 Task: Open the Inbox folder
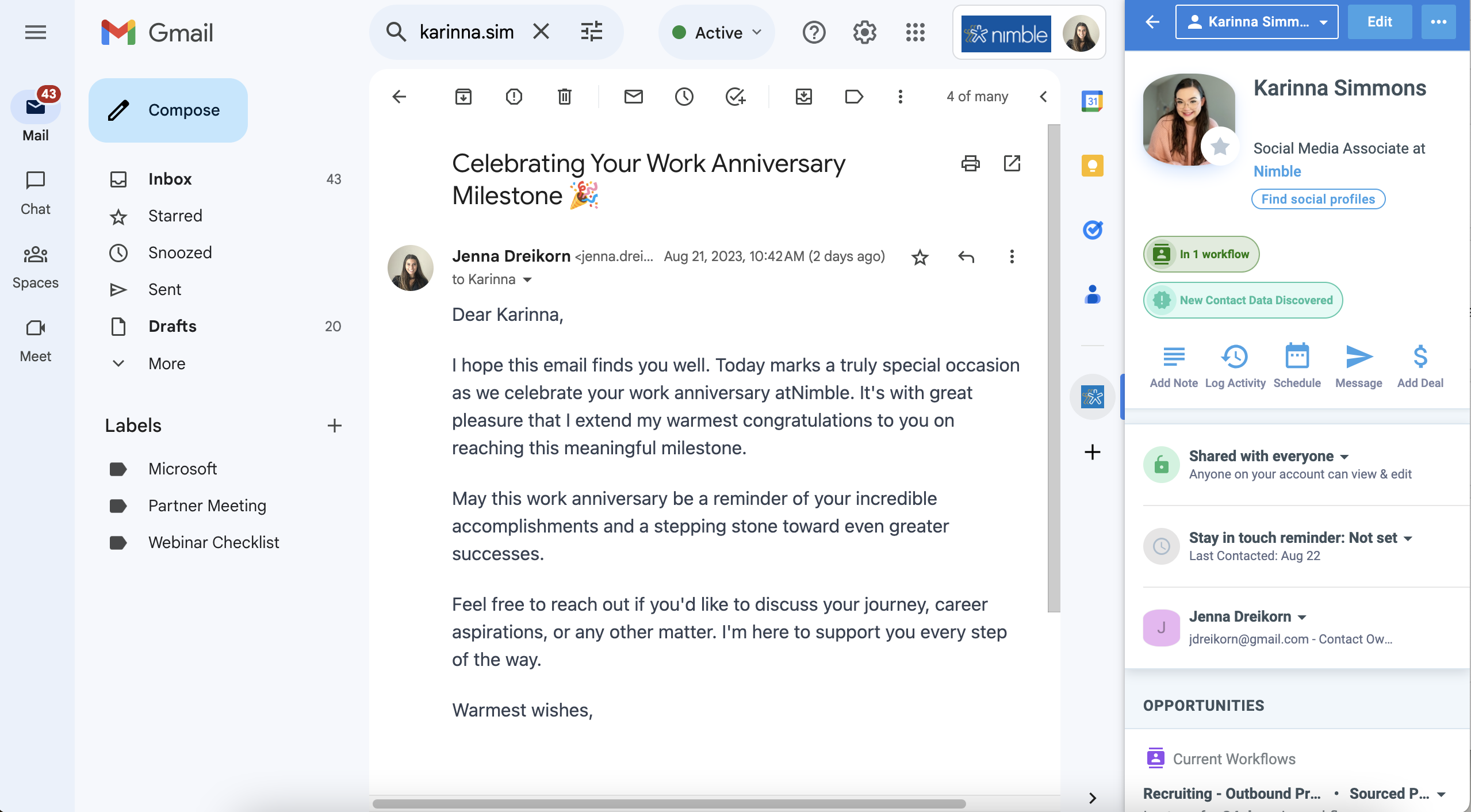[170, 179]
